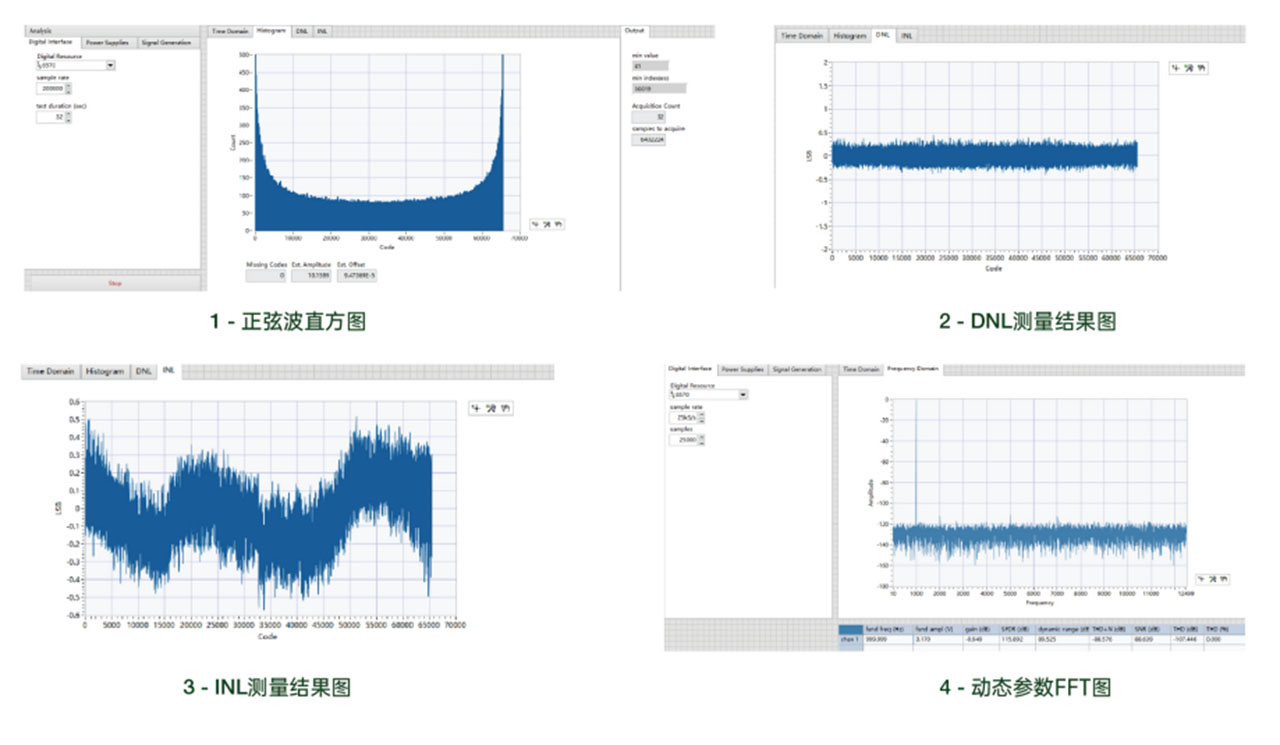Open INL tab in histogram window
This screenshot has height=745, width=1280.
click(322, 32)
